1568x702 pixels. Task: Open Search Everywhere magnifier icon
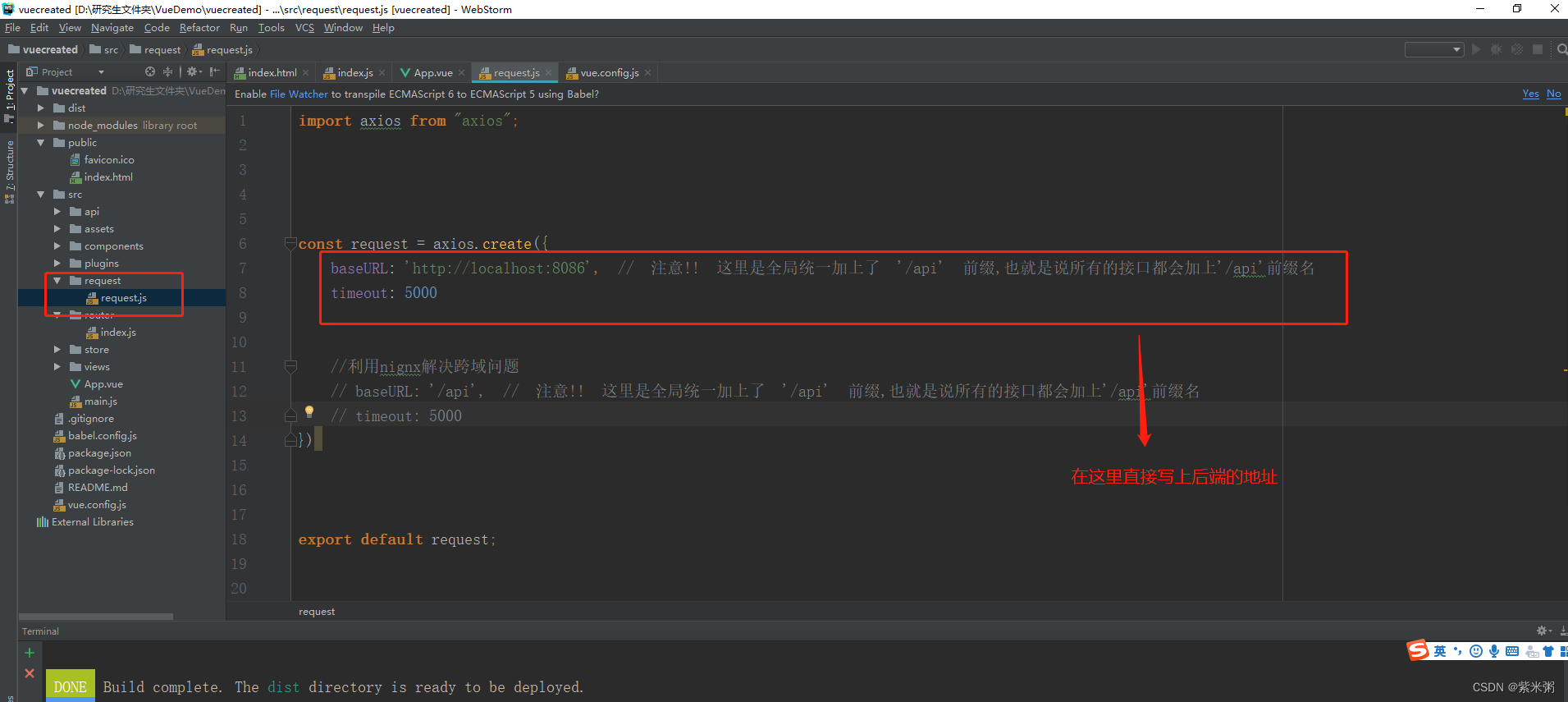coord(1561,50)
